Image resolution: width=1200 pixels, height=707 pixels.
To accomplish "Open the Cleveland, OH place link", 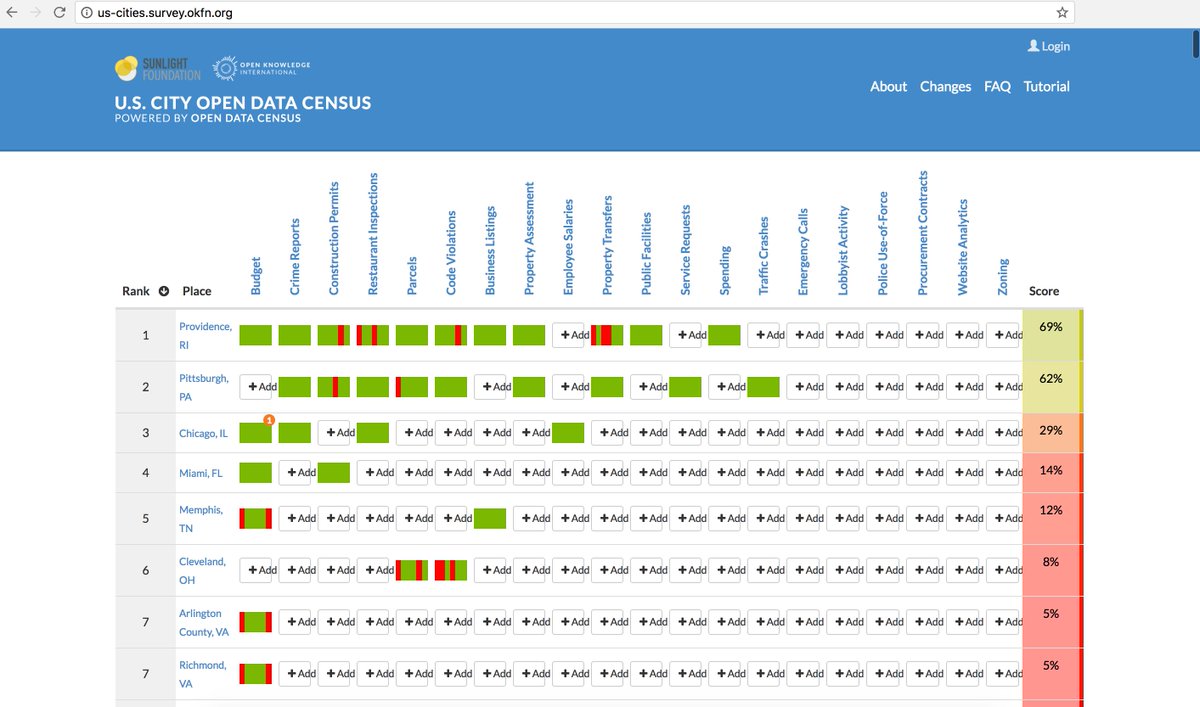I will pyautogui.click(x=203, y=571).
